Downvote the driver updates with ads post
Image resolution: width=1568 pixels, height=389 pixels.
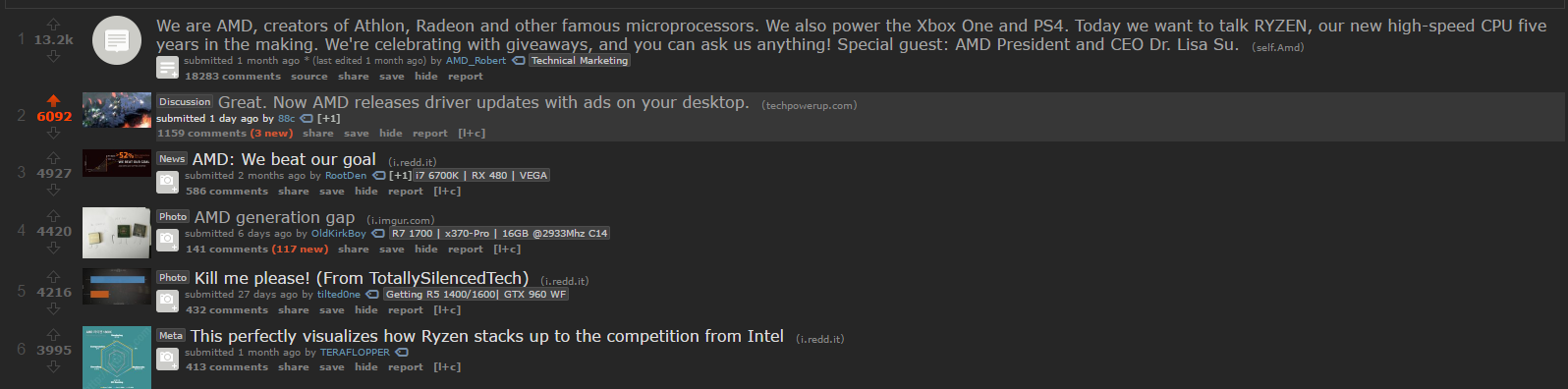click(x=53, y=133)
